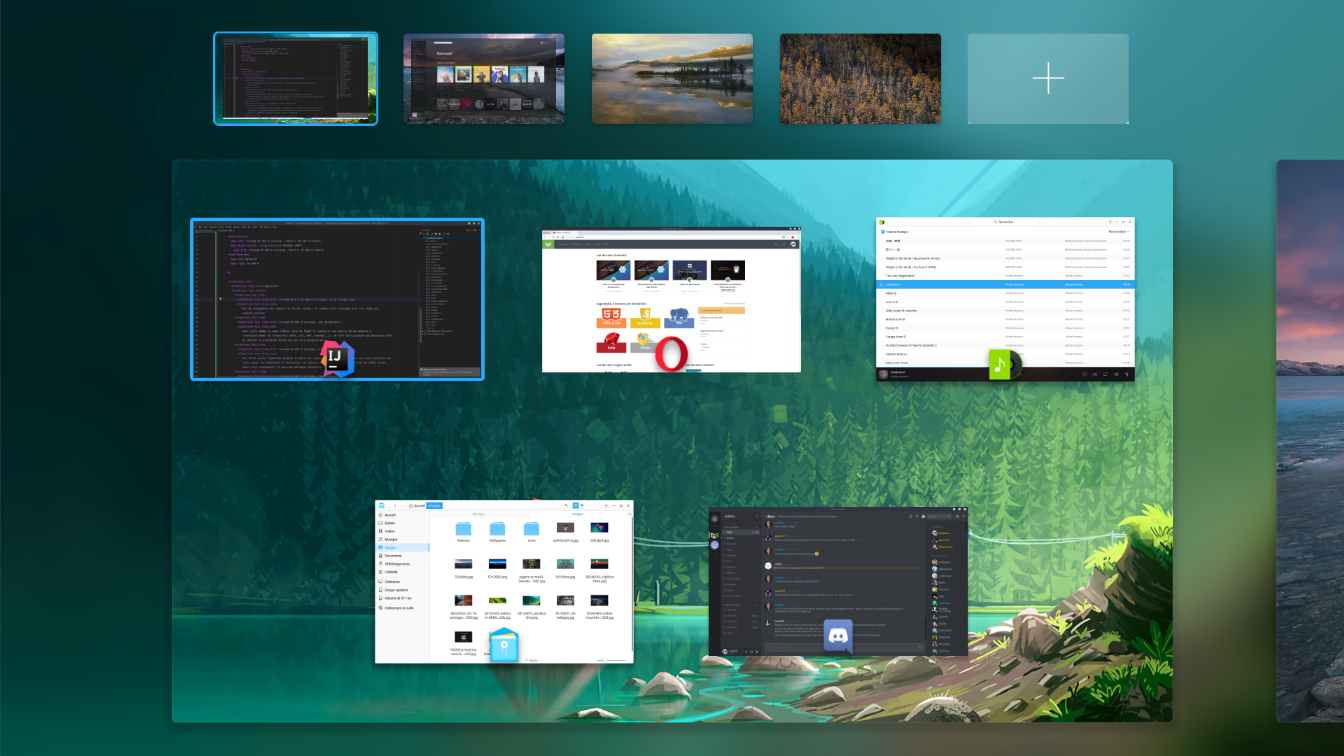1344x756 pixels.
Task: Select the Congo Inter track row
Action: coord(1006,337)
